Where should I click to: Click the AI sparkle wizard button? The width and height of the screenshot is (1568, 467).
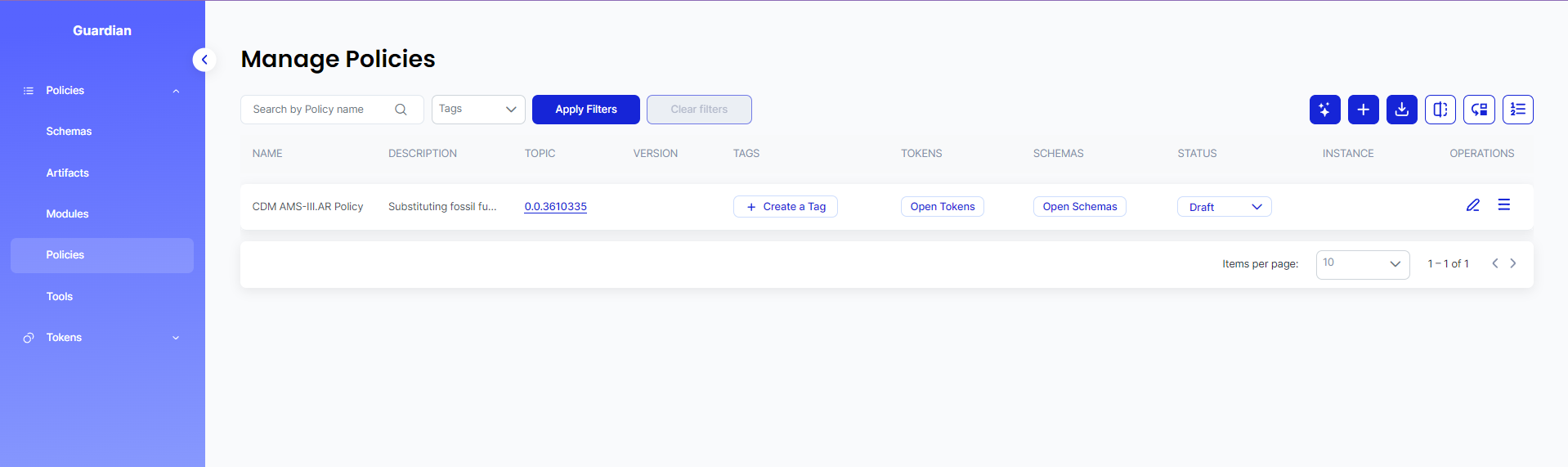pos(1324,110)
